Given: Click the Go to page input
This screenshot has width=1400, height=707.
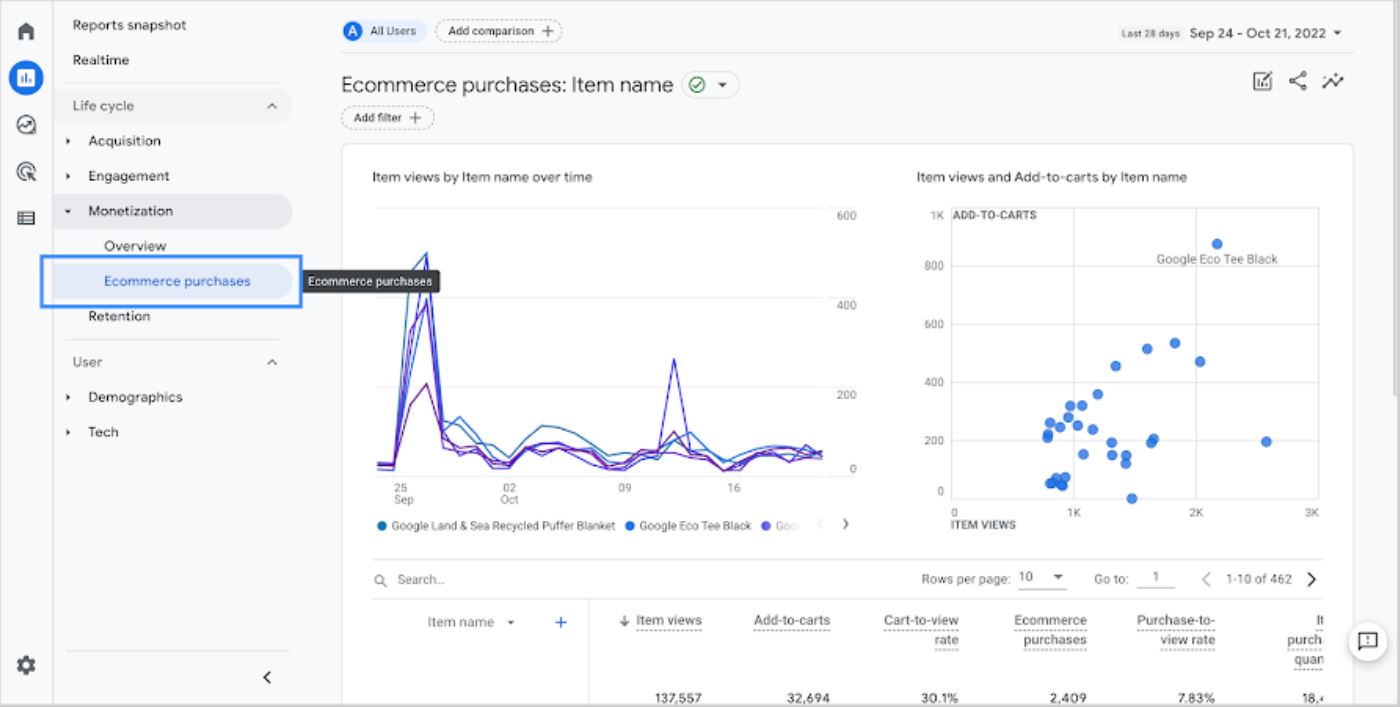Looking at the screenshot, I should click(1157, 578).
